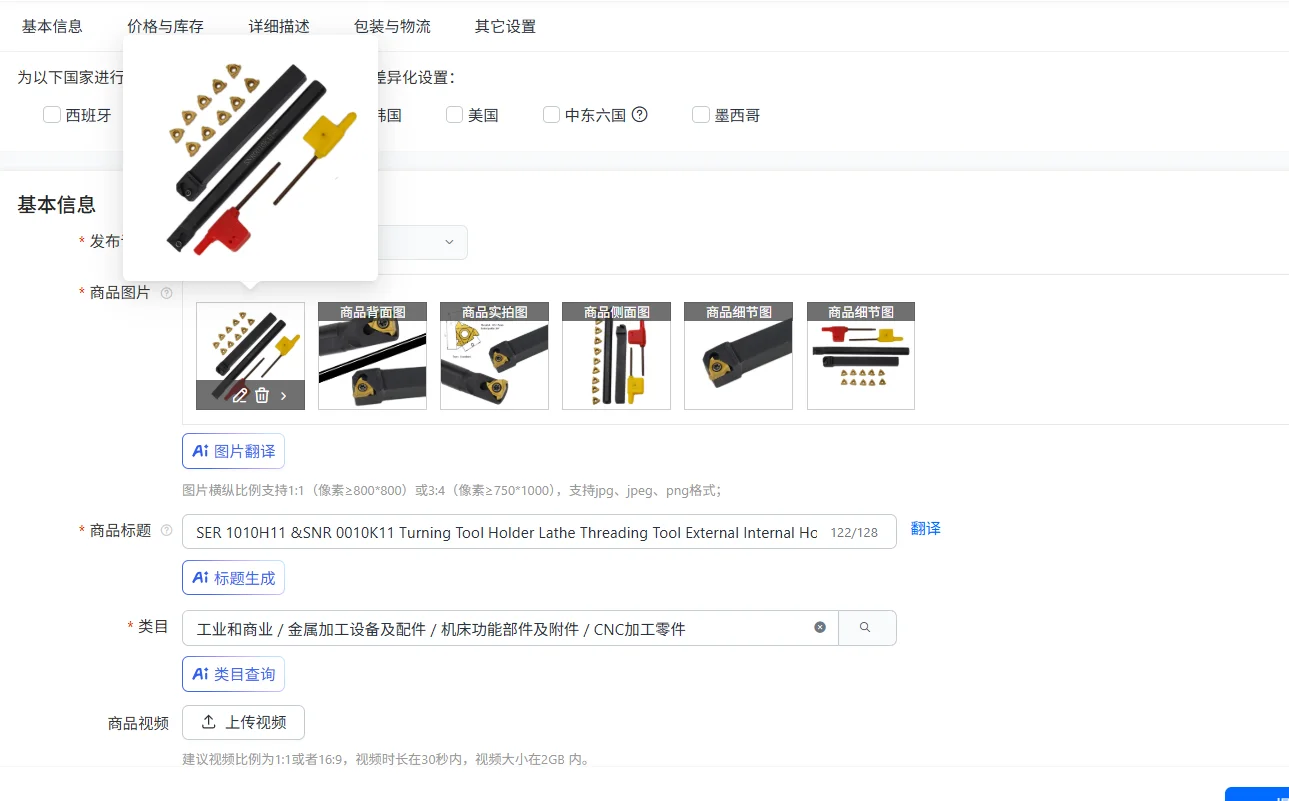Enable the 墨西哥 checkbox
Screen dimensions: 1289x801
[701, 115]
